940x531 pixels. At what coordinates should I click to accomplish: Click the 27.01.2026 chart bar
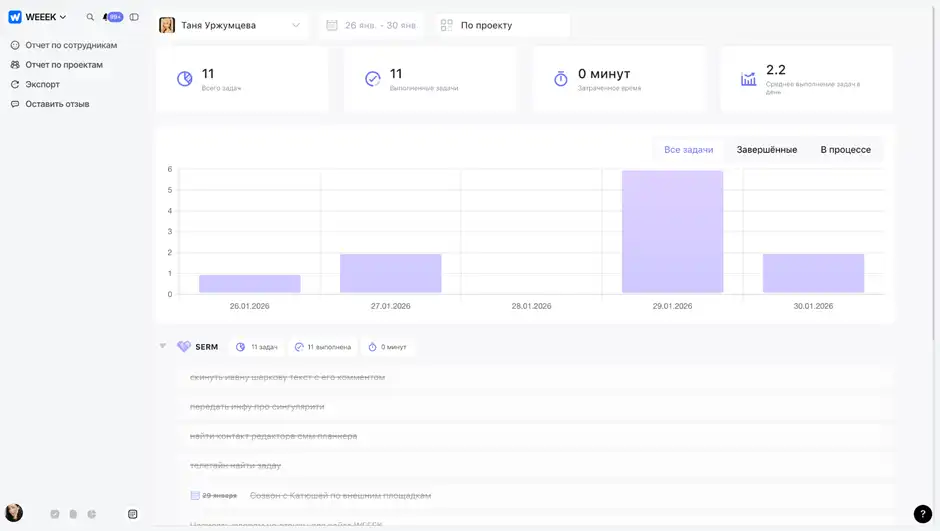[390, 273]
